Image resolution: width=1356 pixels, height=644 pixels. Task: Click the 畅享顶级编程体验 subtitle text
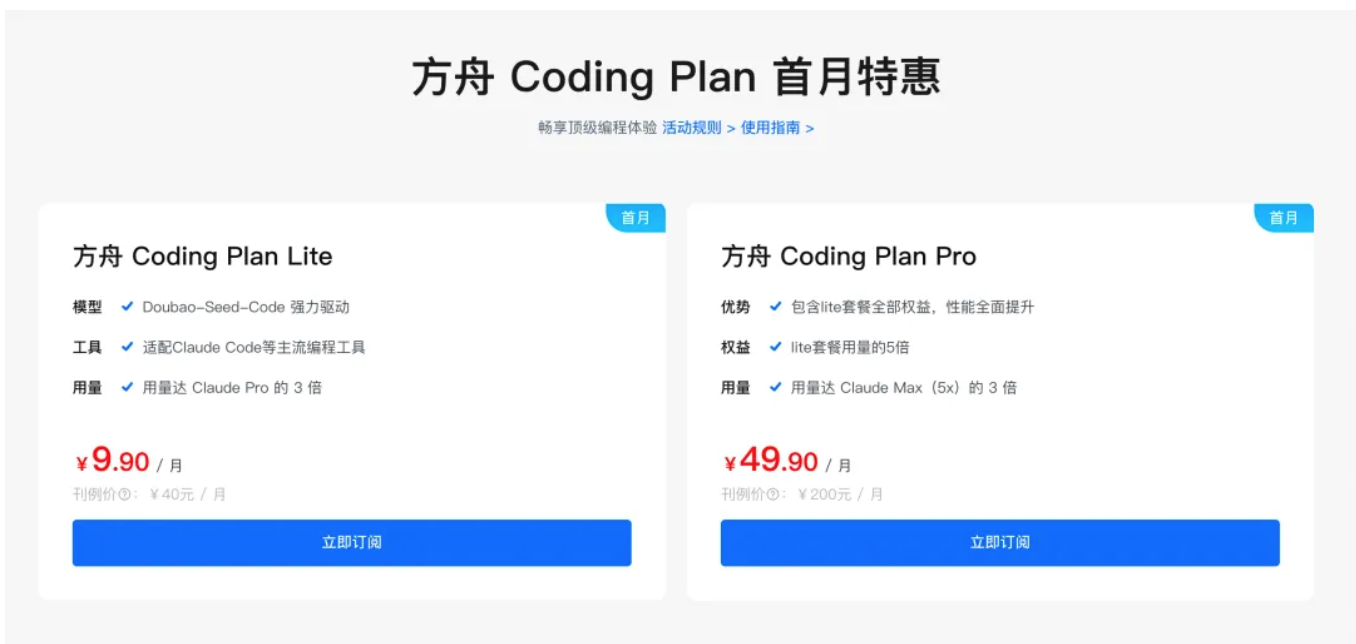pos(597,128)
